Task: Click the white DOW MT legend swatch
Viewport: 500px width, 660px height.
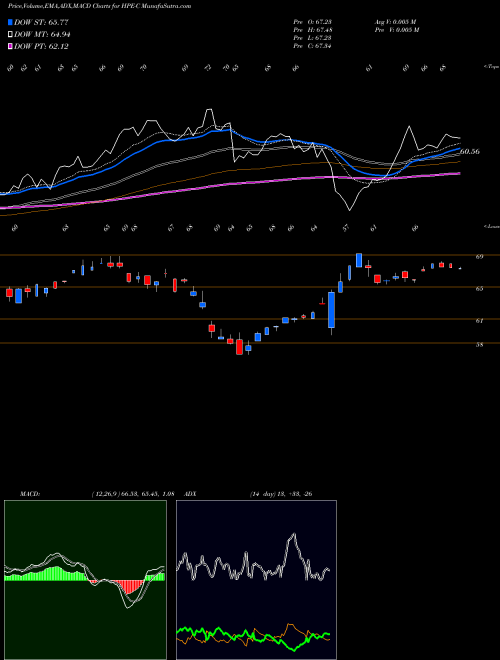Action: [10, 35]
